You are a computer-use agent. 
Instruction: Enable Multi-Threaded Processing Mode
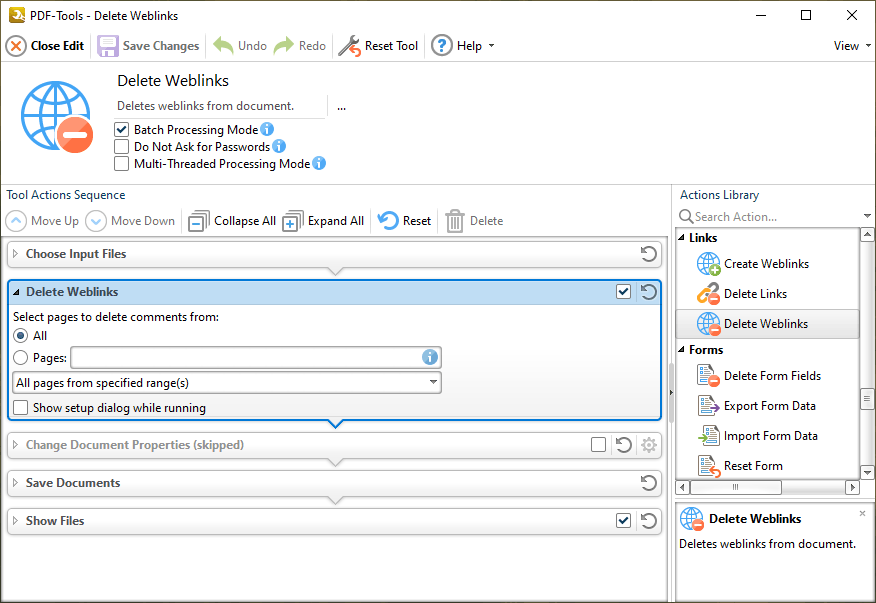click(122, 164)
